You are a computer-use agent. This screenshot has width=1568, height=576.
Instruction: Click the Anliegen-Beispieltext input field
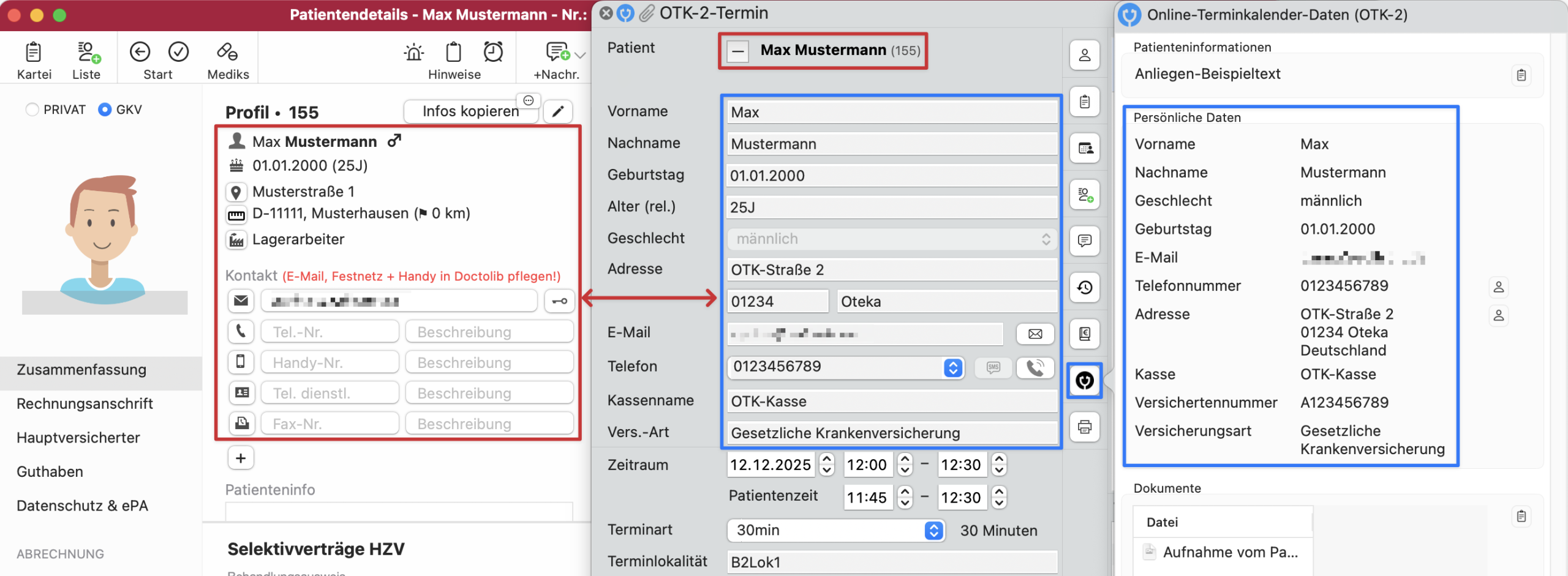click(x=1286, y=73)
